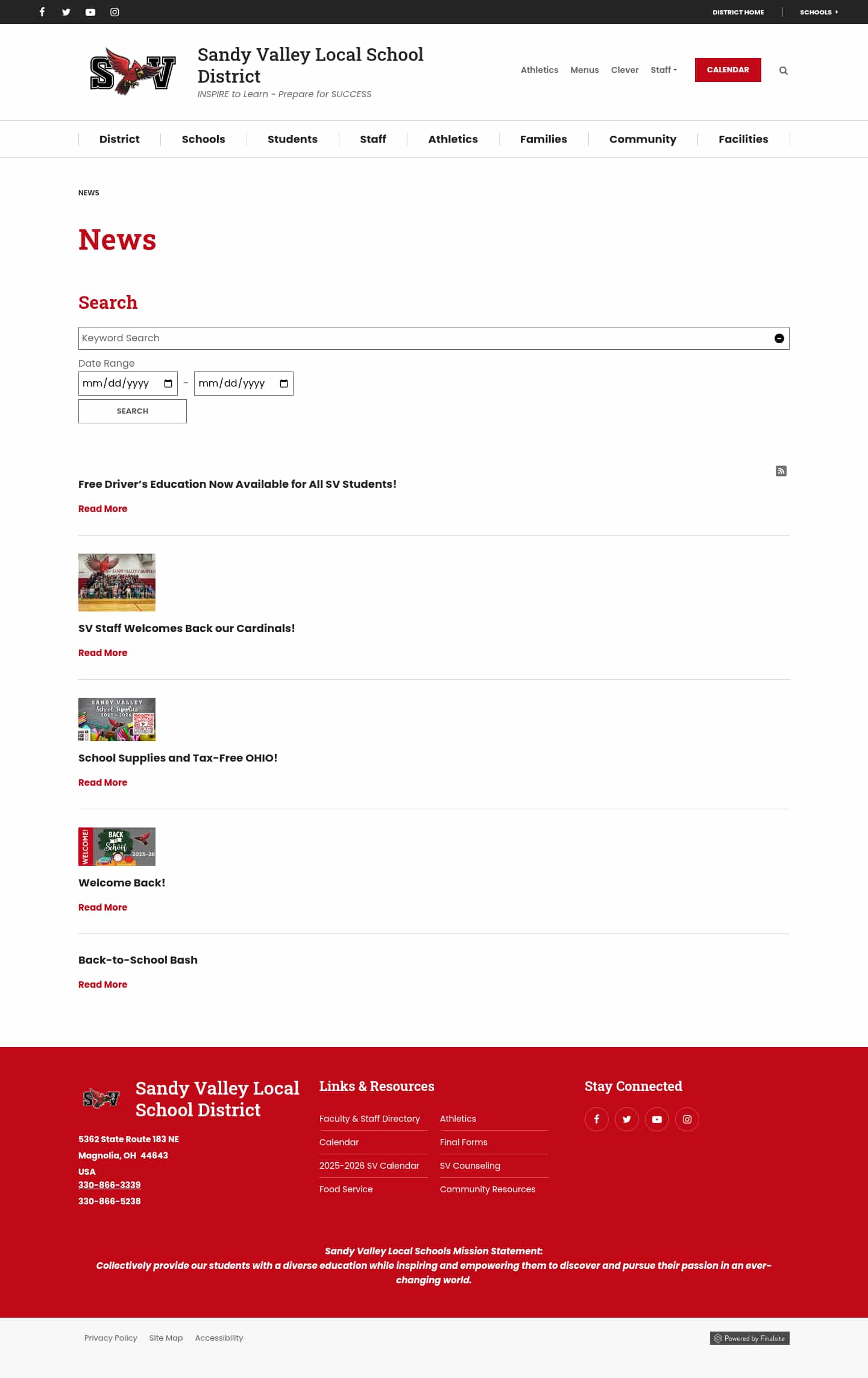Open Twitter icon in top bar

[66, 12]
